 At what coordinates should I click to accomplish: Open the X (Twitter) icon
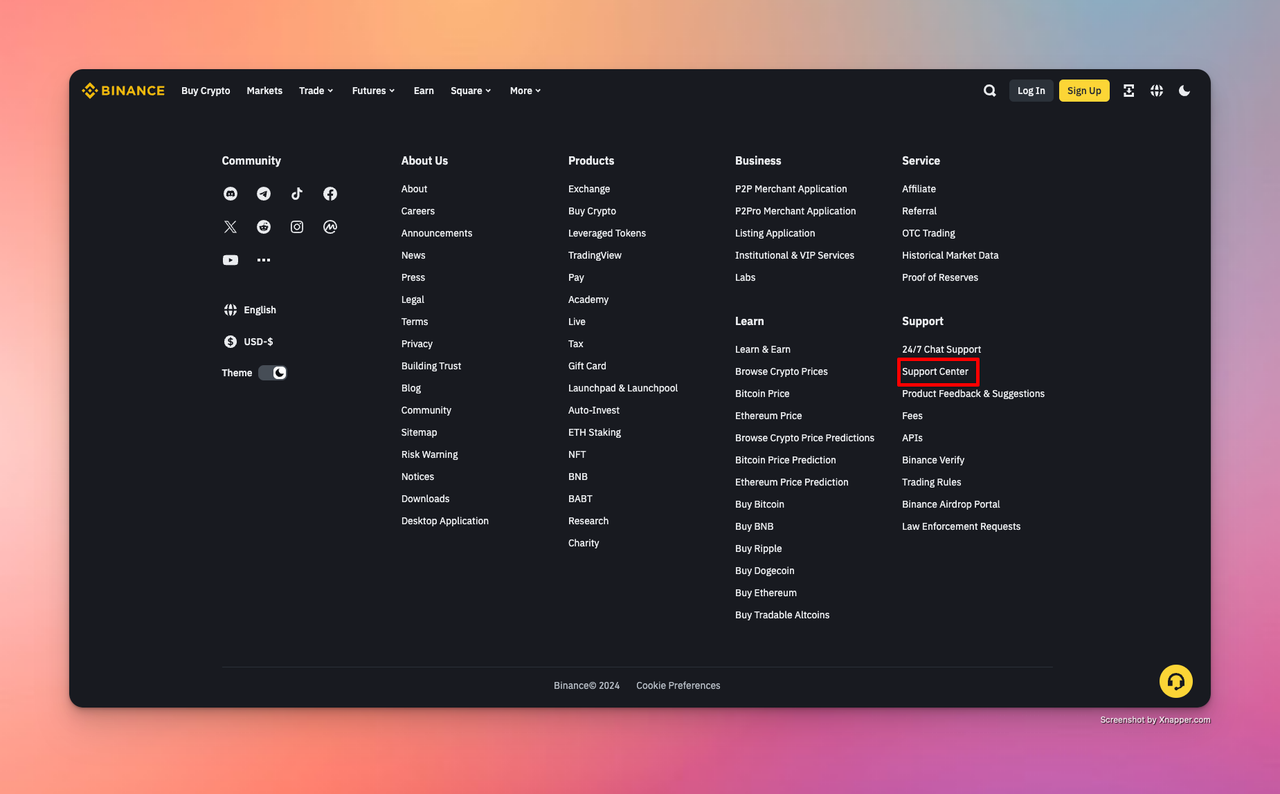coord(230,227)
